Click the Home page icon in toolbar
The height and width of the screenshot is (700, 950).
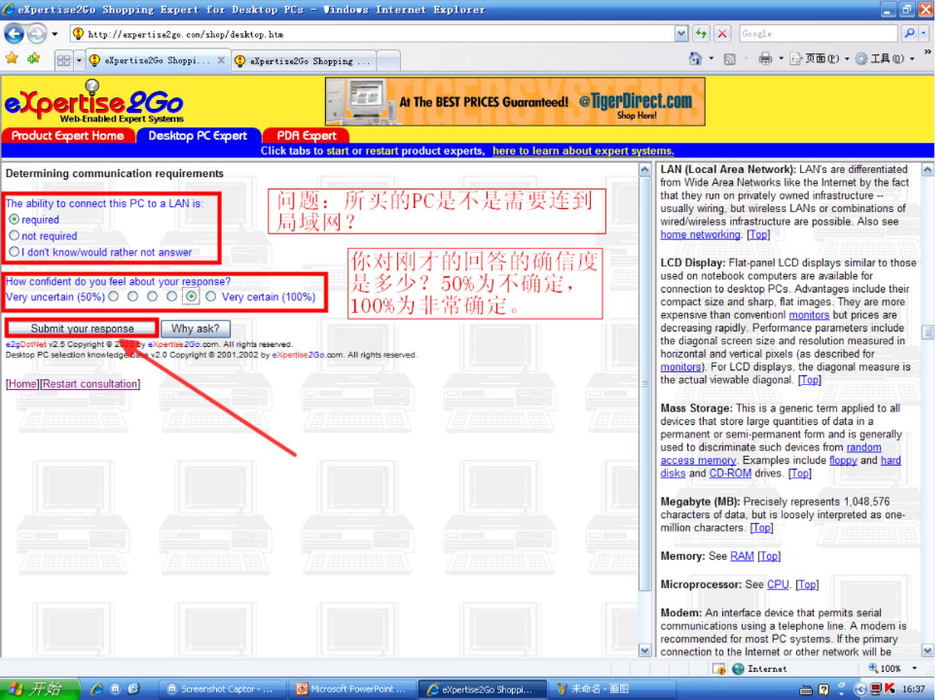(x=695, y=60)
